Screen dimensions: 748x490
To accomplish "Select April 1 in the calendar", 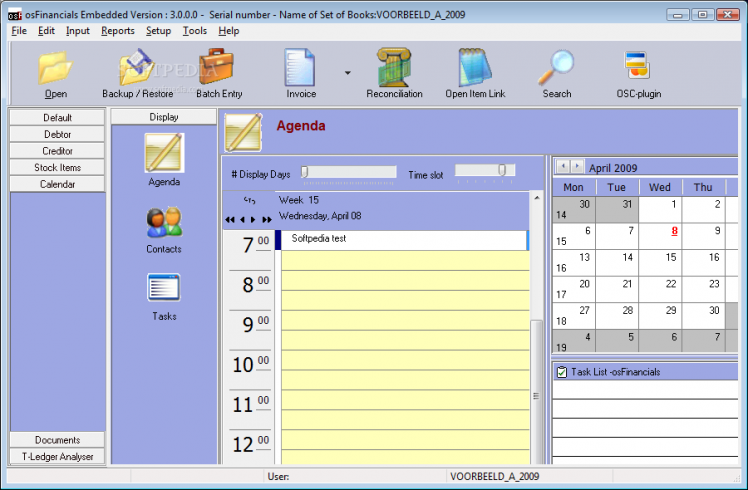I will 660,209.
